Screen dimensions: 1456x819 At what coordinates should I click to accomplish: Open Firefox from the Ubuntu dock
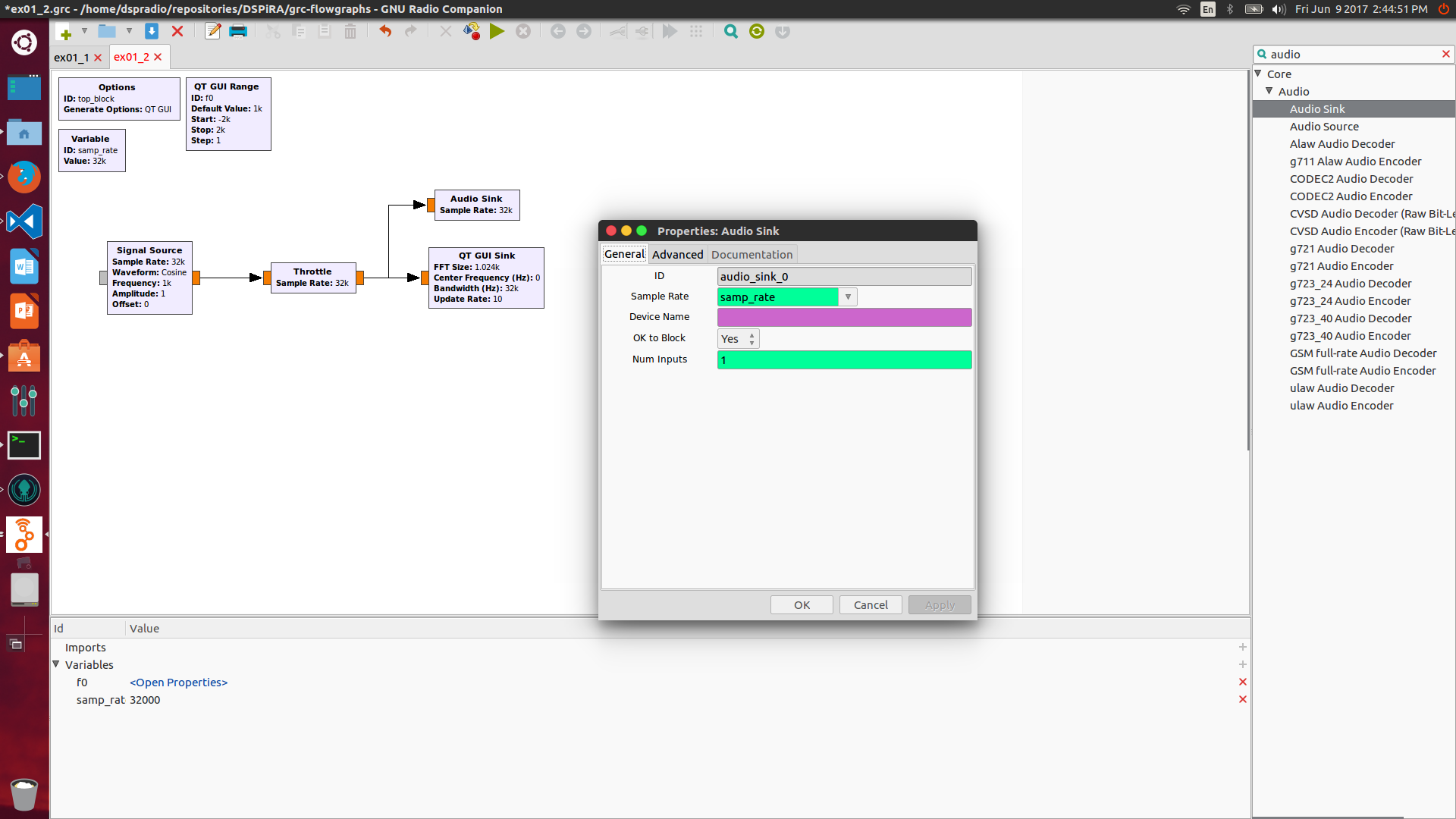tap(24, 177)
